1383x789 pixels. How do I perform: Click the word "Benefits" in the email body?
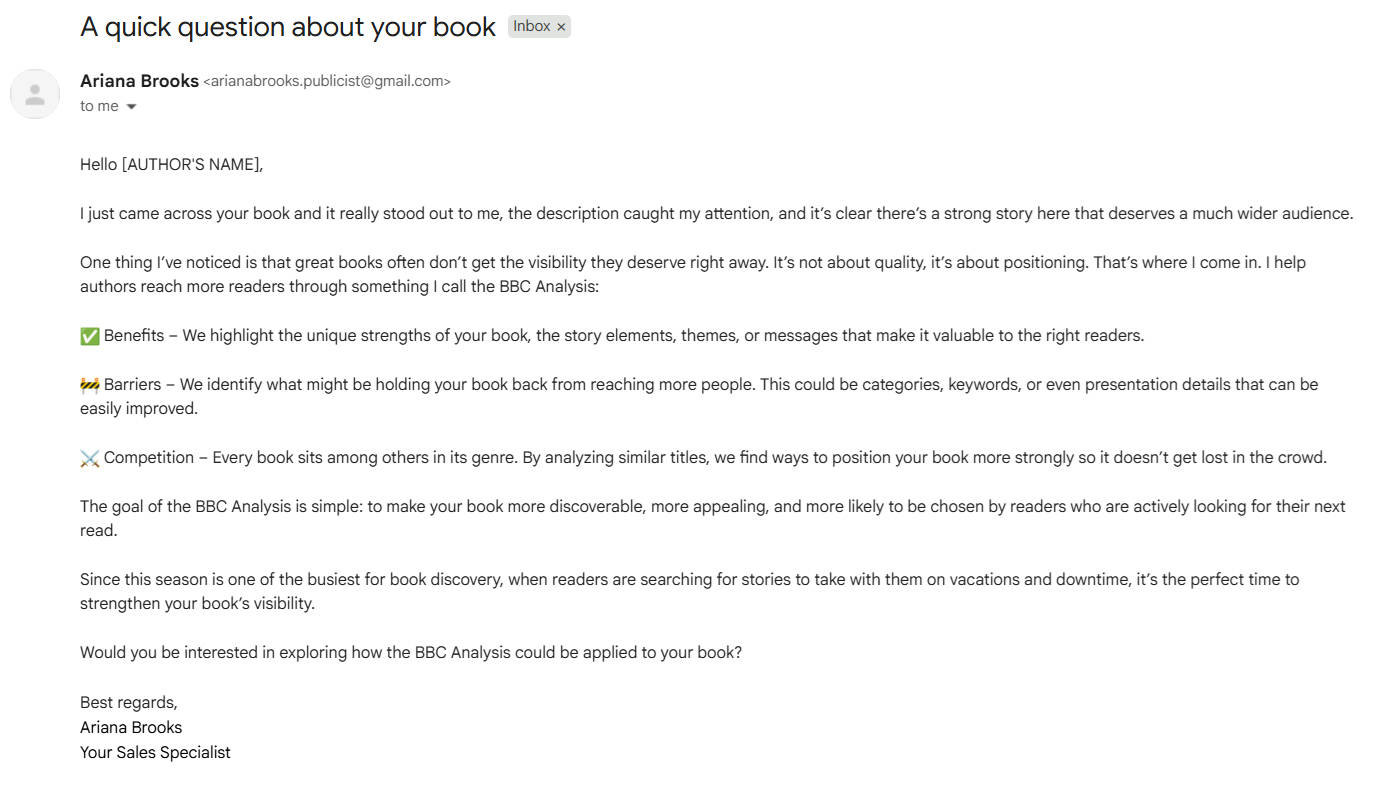[x=134, y=336]
